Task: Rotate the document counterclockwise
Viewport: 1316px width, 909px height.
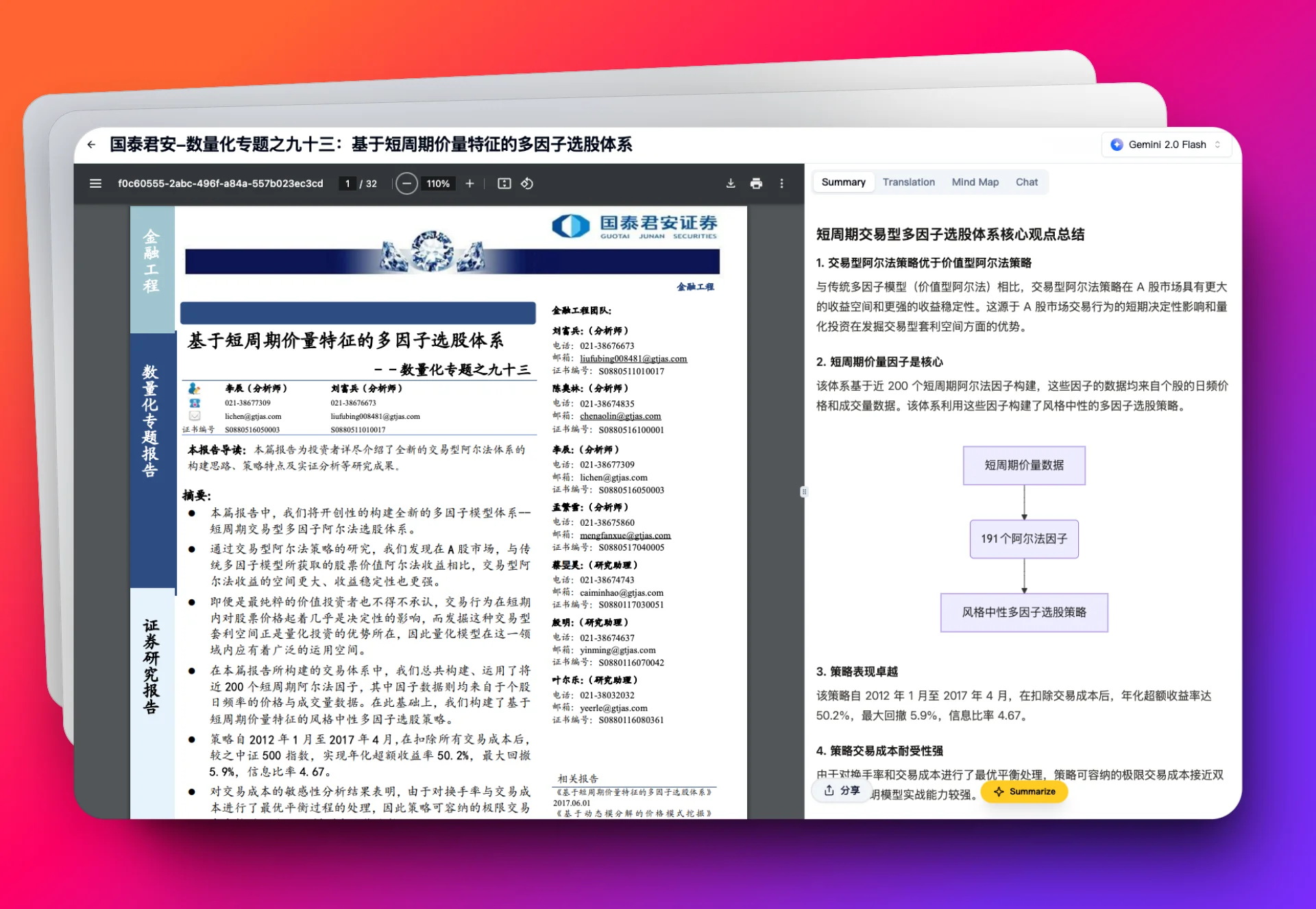Action: tap(527, 184)
